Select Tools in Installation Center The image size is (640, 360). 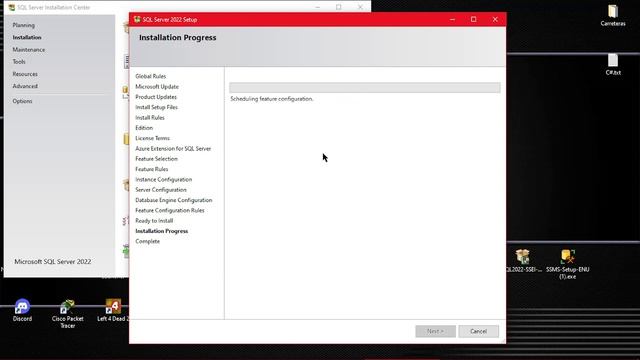tap(19, 62)
